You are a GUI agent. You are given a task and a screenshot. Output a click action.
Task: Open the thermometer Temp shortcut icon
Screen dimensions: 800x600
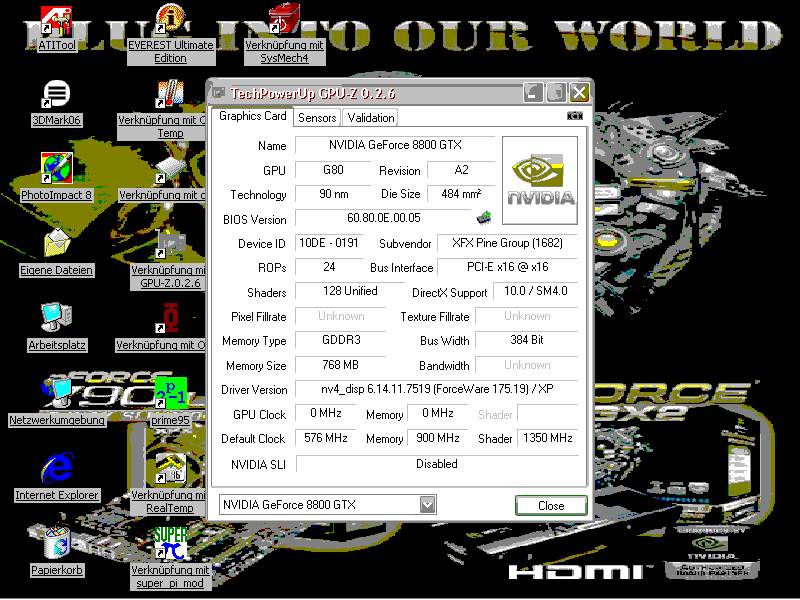point(170,94)
